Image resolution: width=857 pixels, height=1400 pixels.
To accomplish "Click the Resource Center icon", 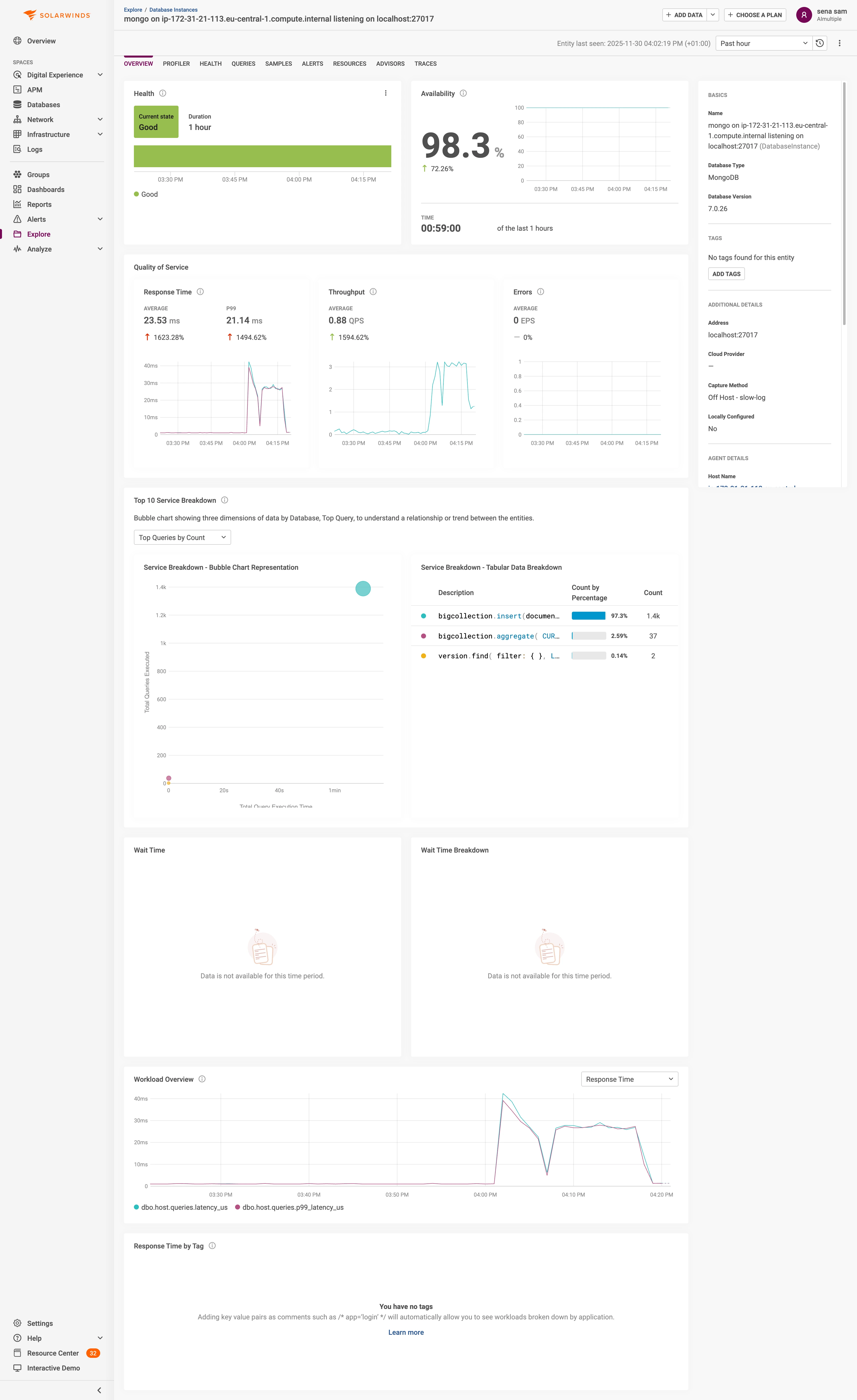I will pos(18,1353).
